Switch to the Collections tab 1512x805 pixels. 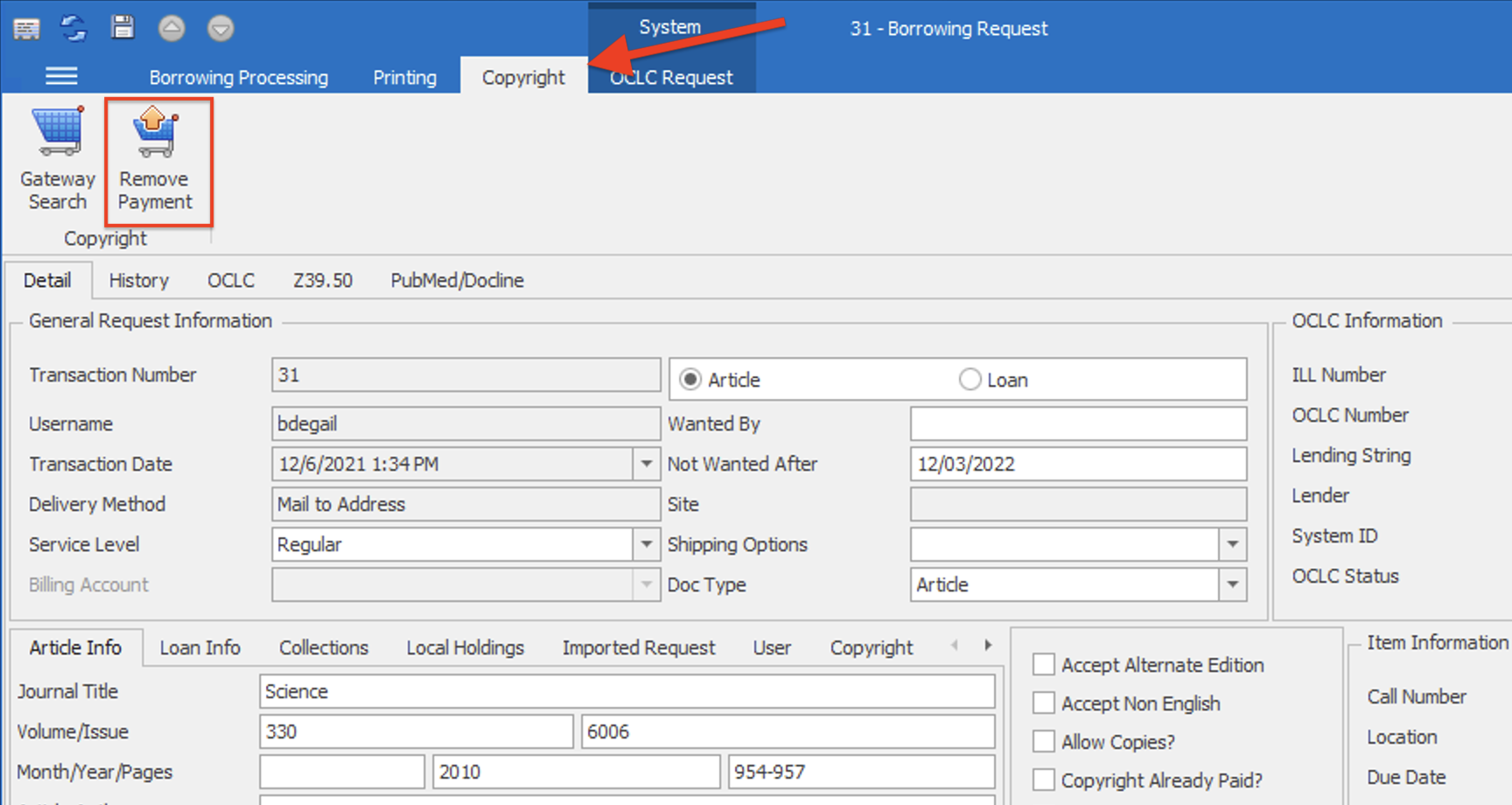323,647
